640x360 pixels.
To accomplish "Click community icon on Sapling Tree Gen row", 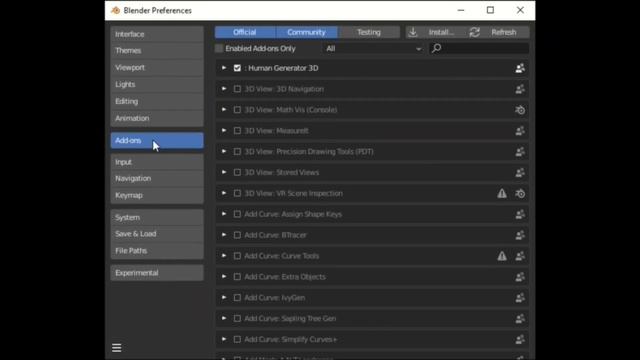I will [x=520, y=318].
